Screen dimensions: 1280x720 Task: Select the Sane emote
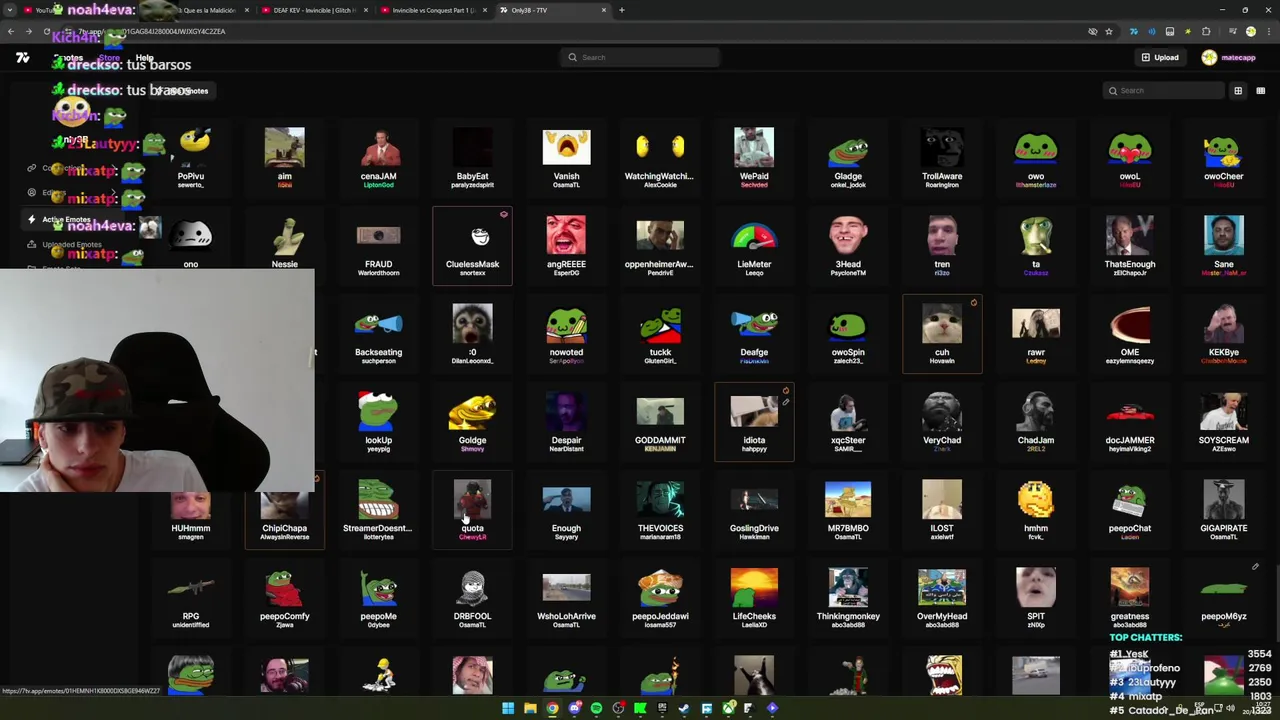[x=1224, y=246]
